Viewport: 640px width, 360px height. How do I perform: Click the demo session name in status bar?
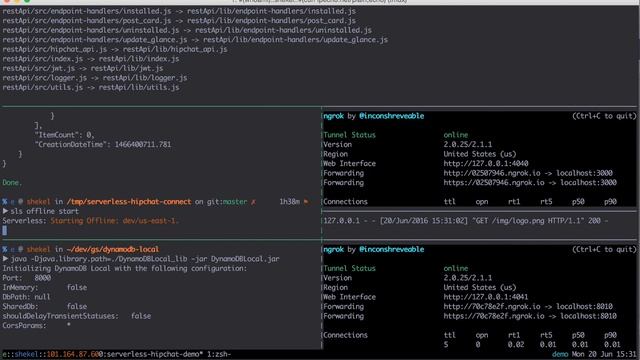click(x=560, y=354)
